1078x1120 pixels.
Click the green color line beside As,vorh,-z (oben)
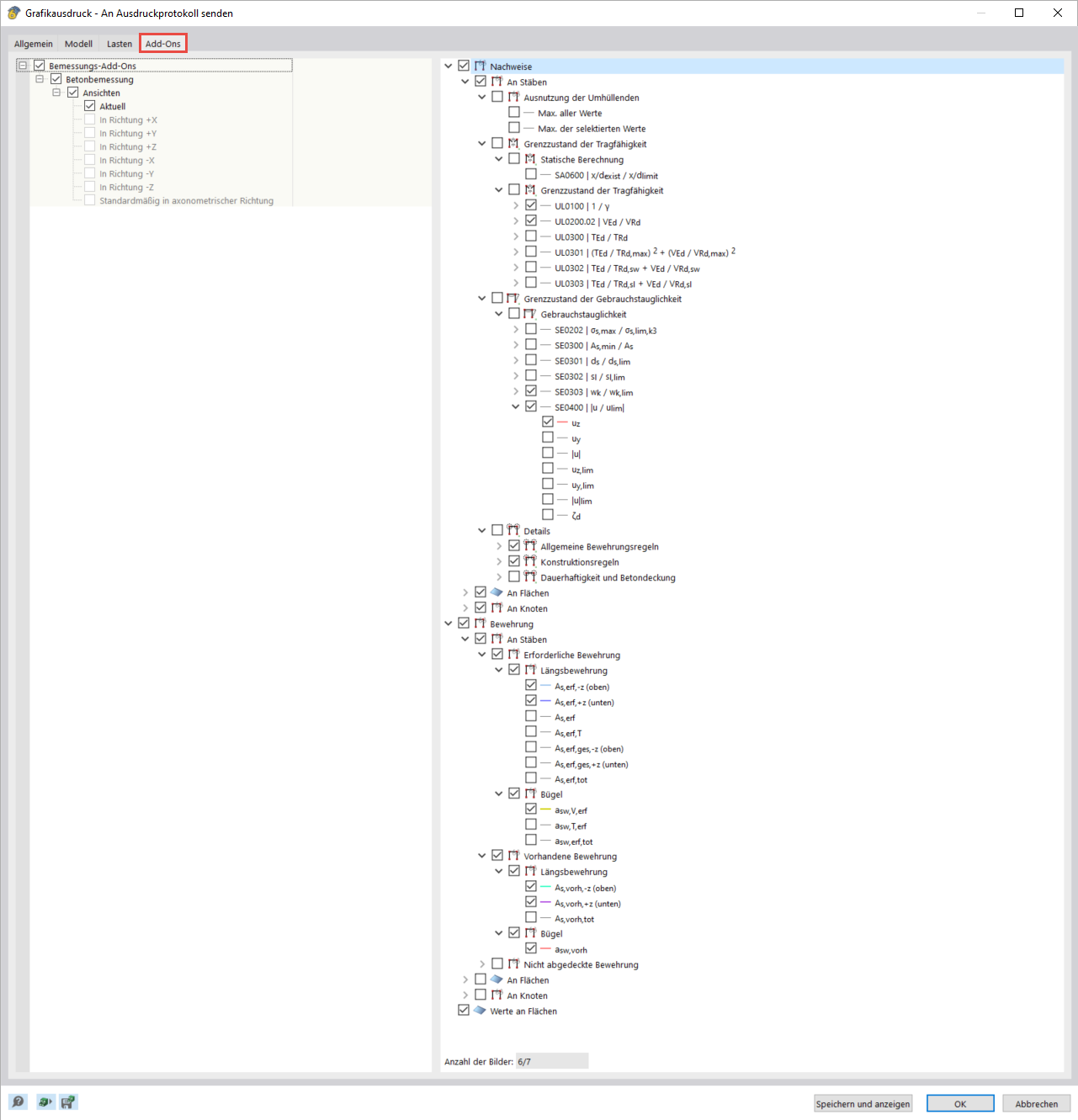coord(544,886)
